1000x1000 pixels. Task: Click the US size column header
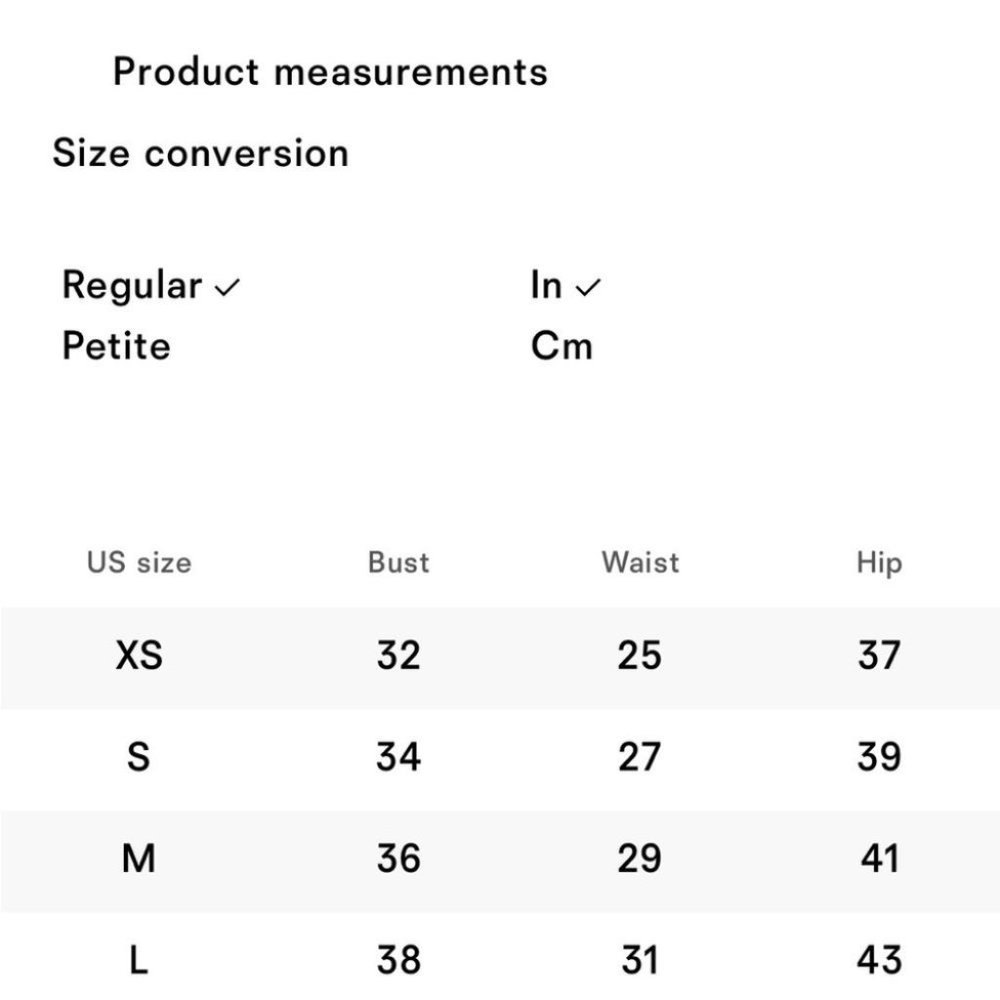tap(139, 562)
